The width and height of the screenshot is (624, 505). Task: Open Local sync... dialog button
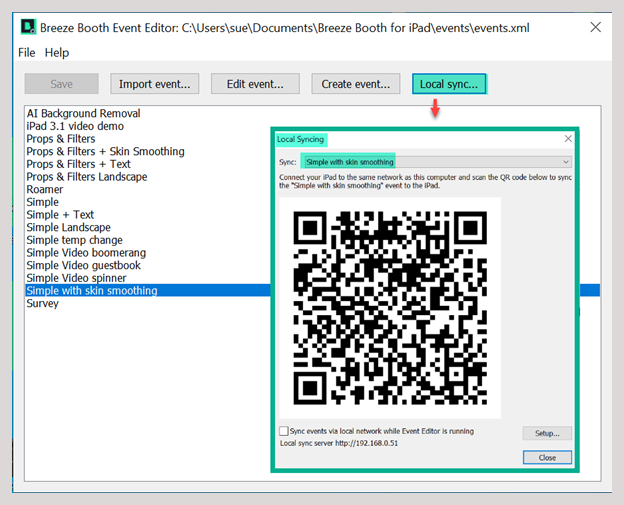(x=449, y=84)
